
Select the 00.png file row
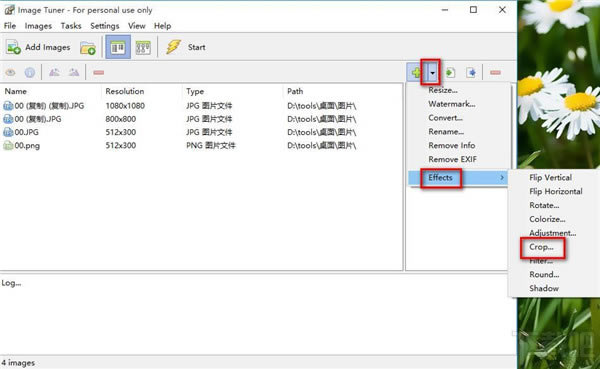(201, 145)
